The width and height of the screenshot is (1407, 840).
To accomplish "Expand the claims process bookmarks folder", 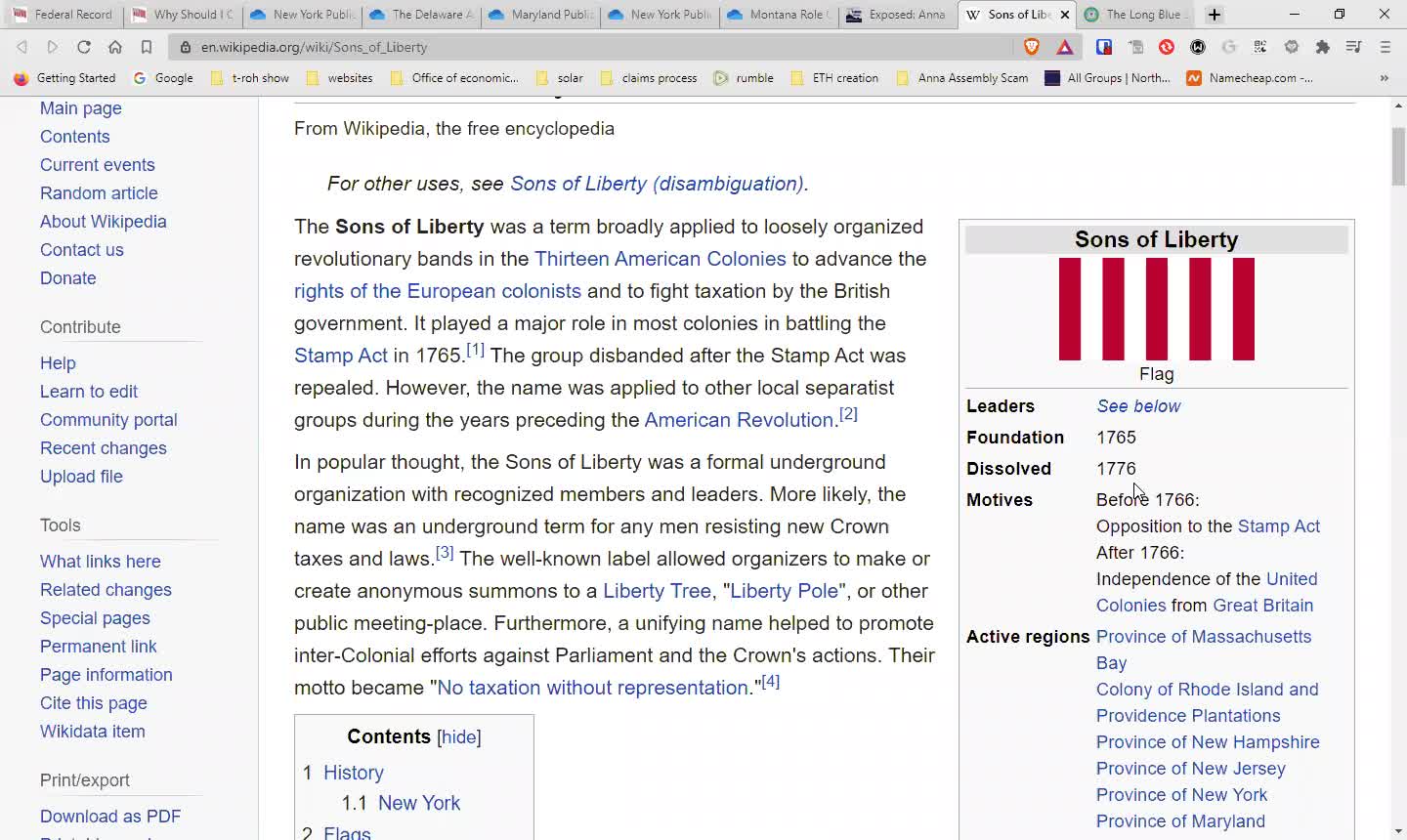I will (649, 78).
